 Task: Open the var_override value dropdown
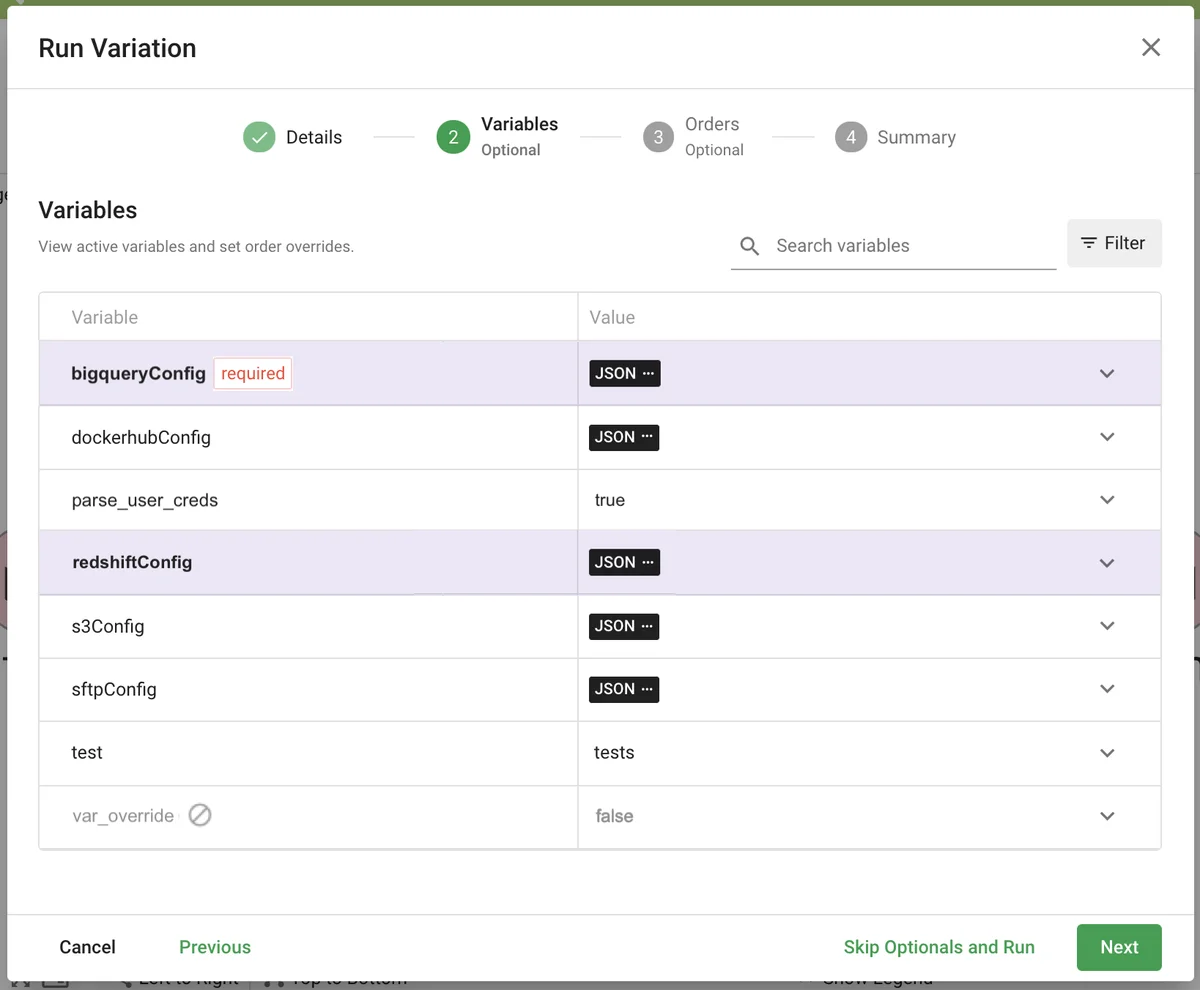[x=1107, y=816]
